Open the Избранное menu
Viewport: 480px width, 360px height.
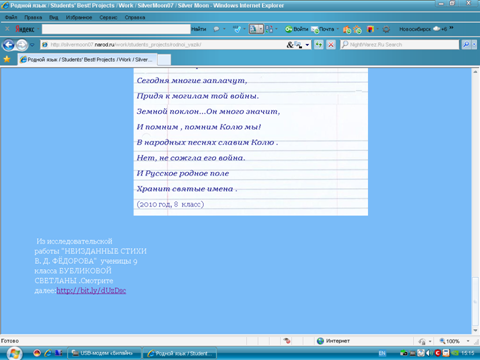pyautogui.click(x=79, y=17)
